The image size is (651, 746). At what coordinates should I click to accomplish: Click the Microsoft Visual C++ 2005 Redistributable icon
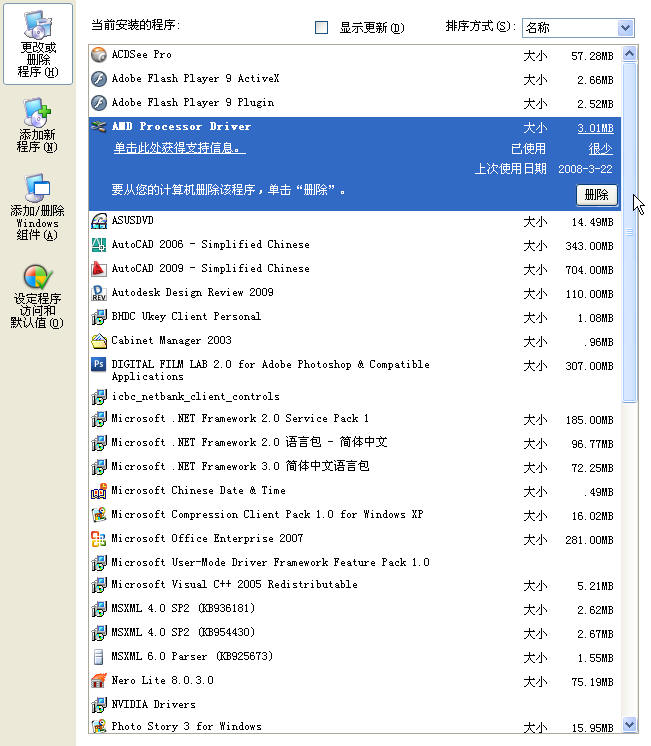(x=99, y=585)
